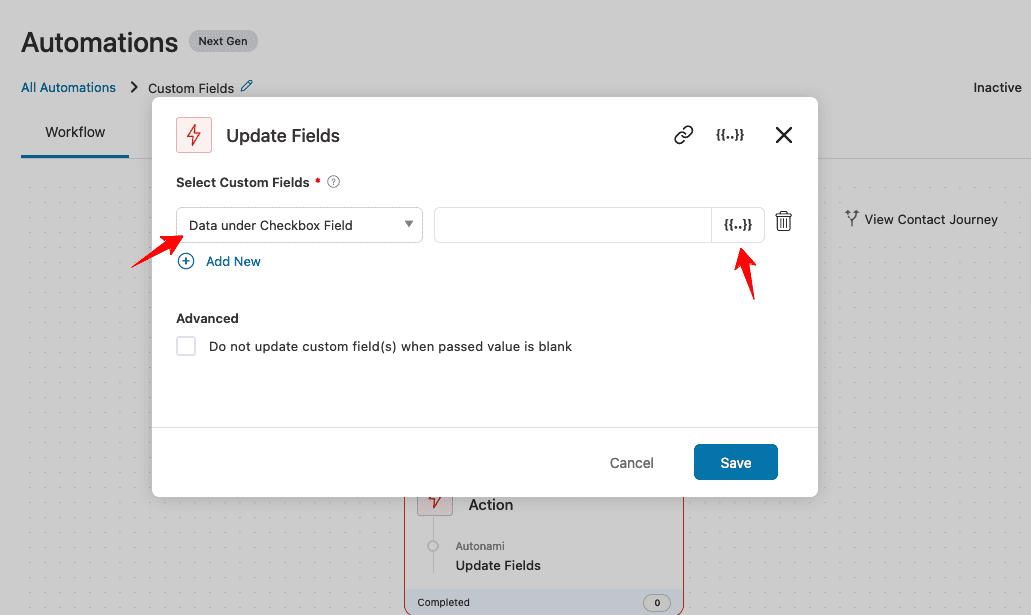Enable 'Do not update custom field(s) when blank'
This screenshot has height=615, width=1031.
[186, 346]
